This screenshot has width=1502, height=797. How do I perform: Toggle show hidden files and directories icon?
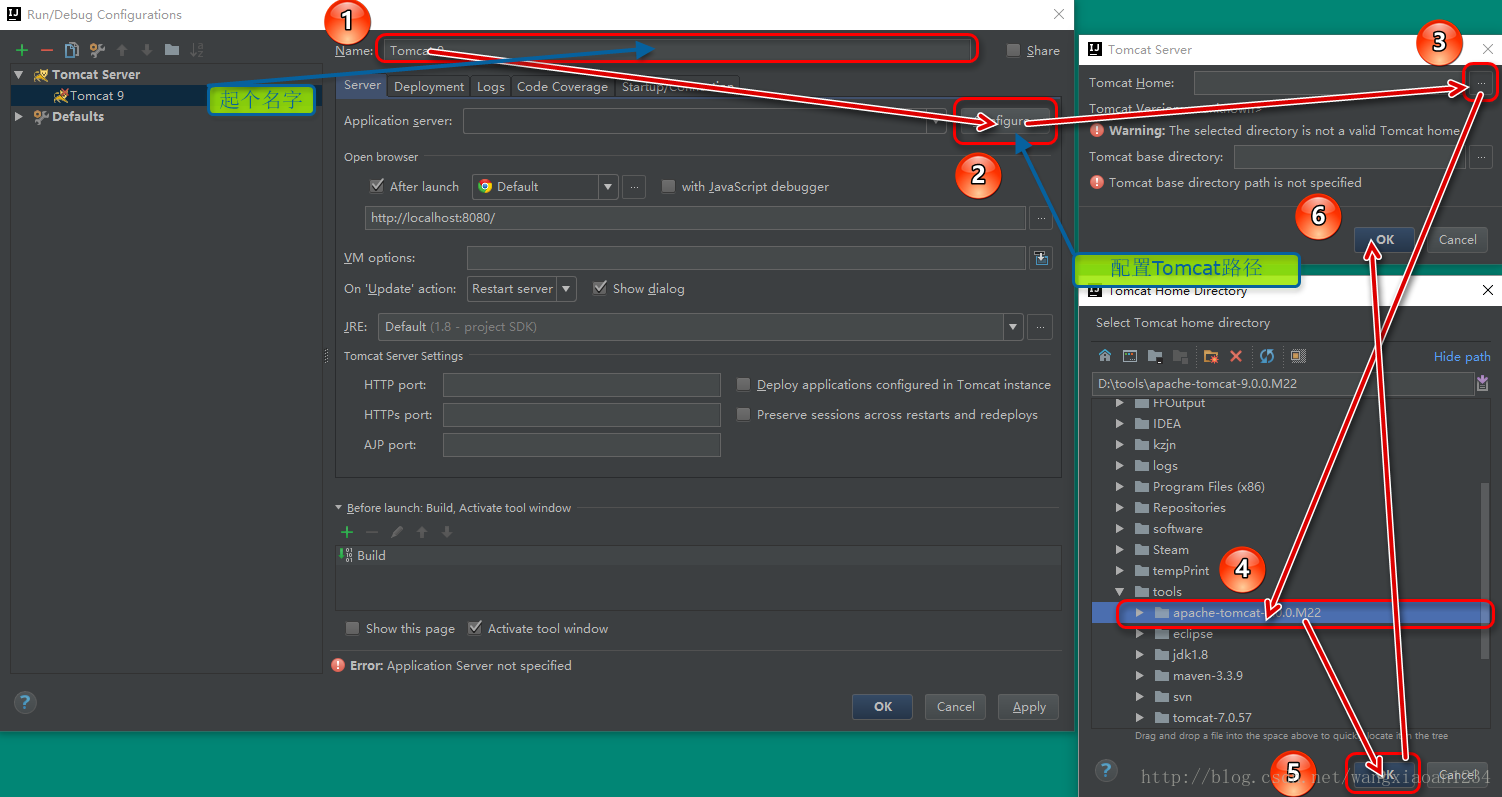[1298, 356]
